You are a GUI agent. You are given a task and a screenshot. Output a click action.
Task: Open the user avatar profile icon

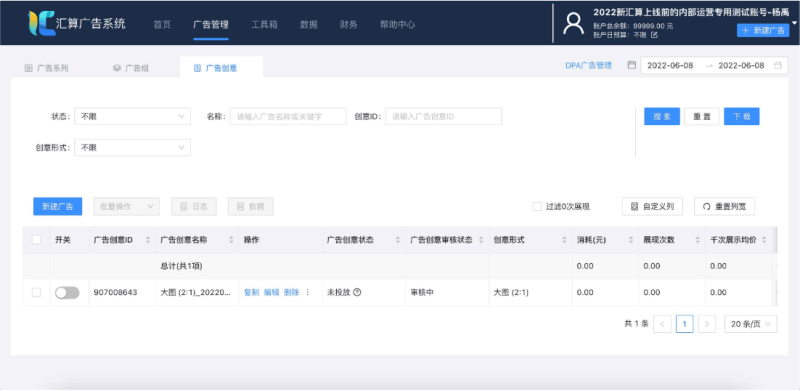[x=573, y=24]
